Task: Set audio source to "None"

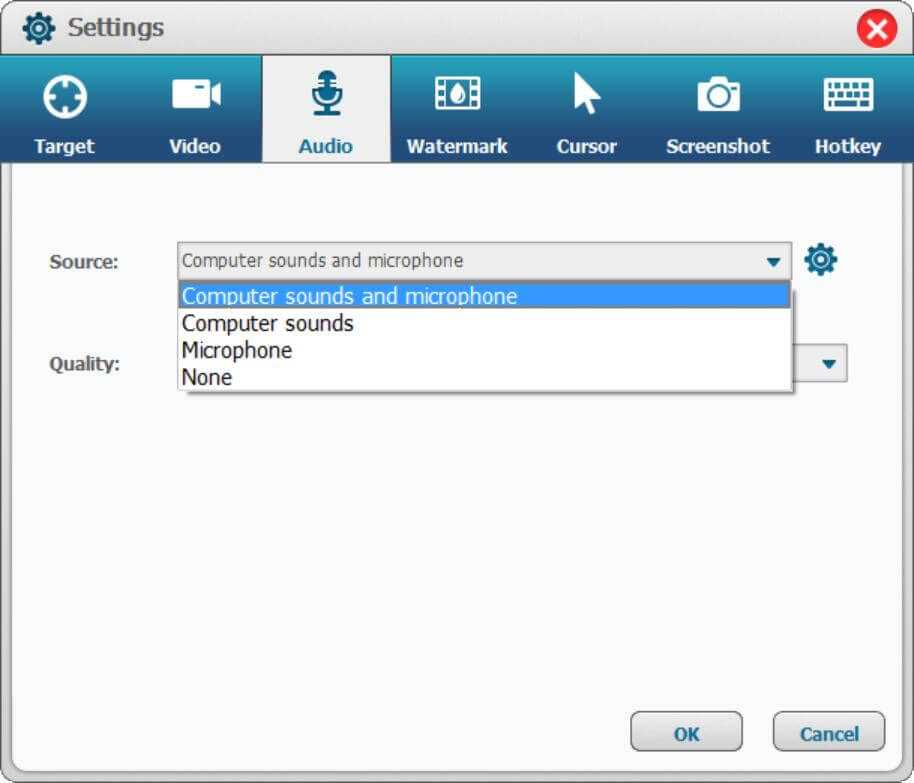Action: click(207, 378)
